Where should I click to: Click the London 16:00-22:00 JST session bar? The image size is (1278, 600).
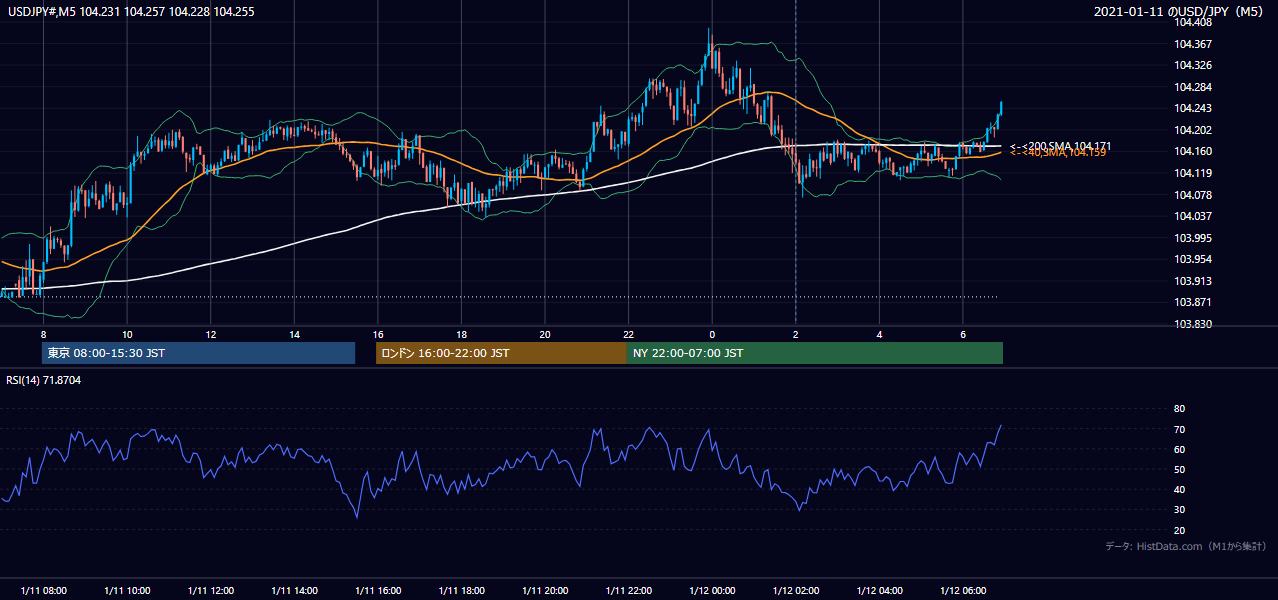[x=501, y=353]
